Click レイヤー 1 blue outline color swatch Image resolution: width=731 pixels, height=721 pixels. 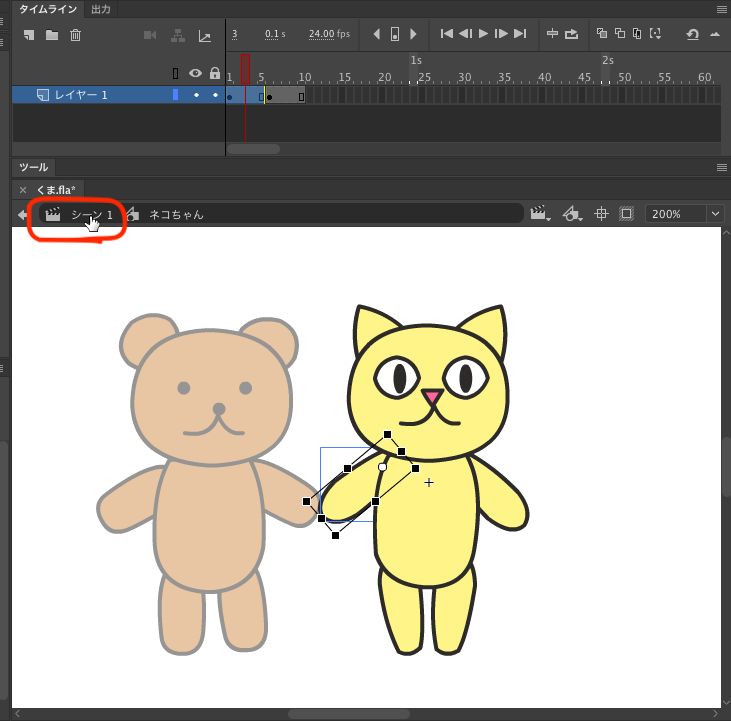[175, 95]
